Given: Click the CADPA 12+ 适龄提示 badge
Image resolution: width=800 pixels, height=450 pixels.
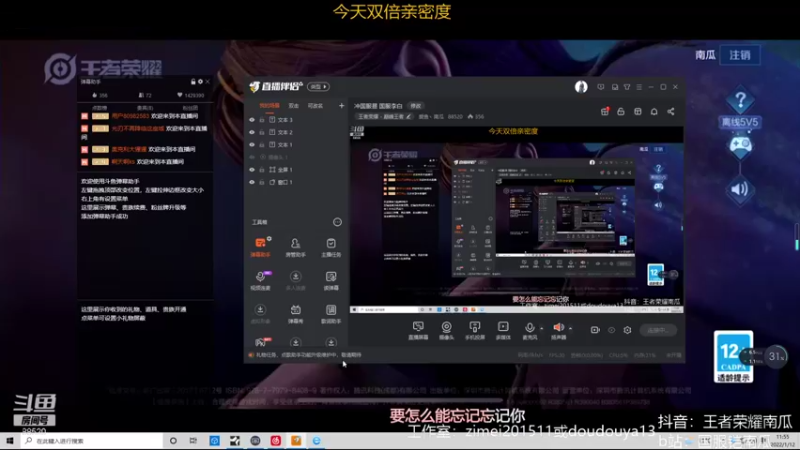Looking at the screenshot, I should [733, 357].
